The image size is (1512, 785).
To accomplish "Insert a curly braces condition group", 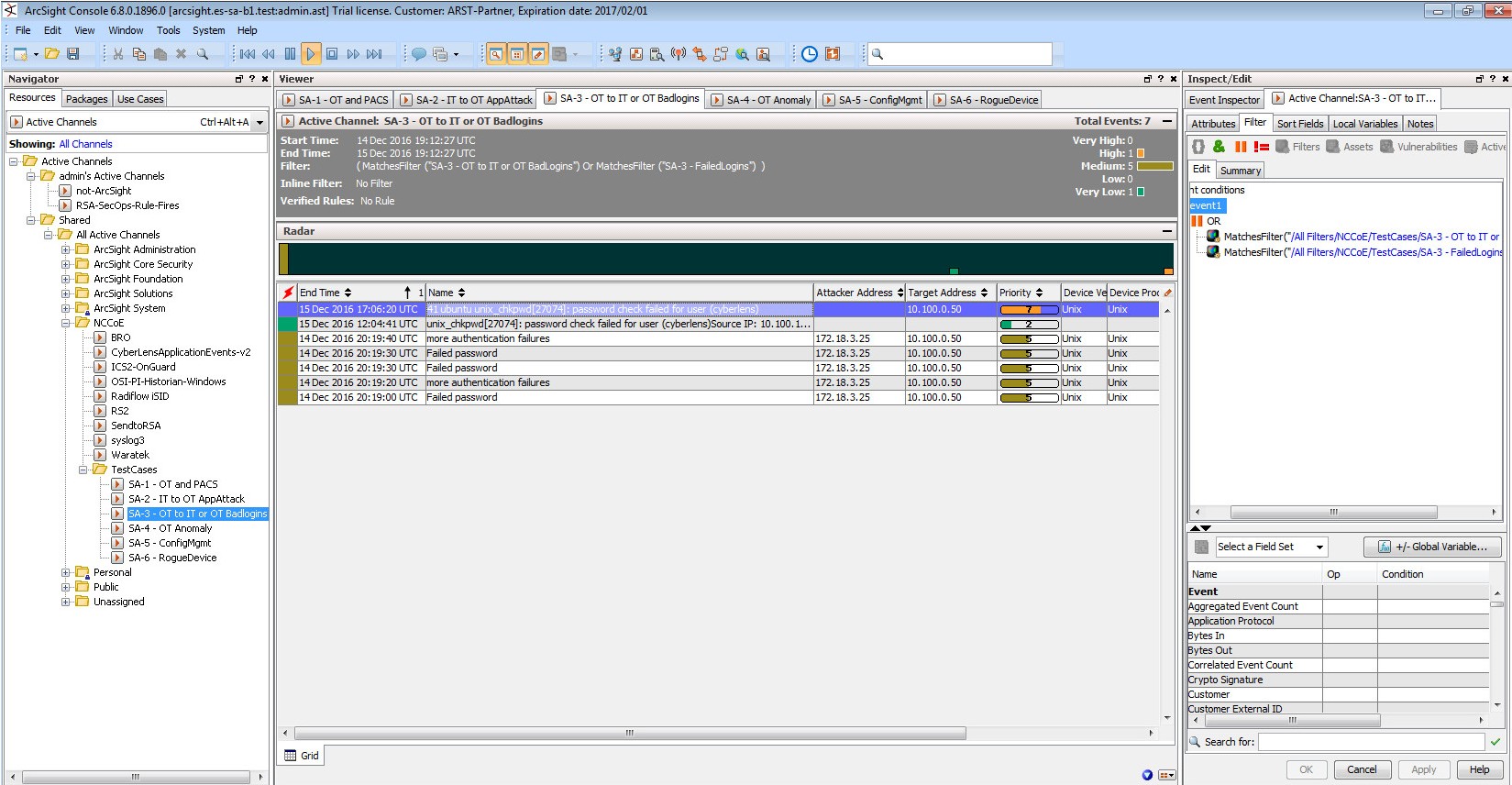I will point(1198,147).
